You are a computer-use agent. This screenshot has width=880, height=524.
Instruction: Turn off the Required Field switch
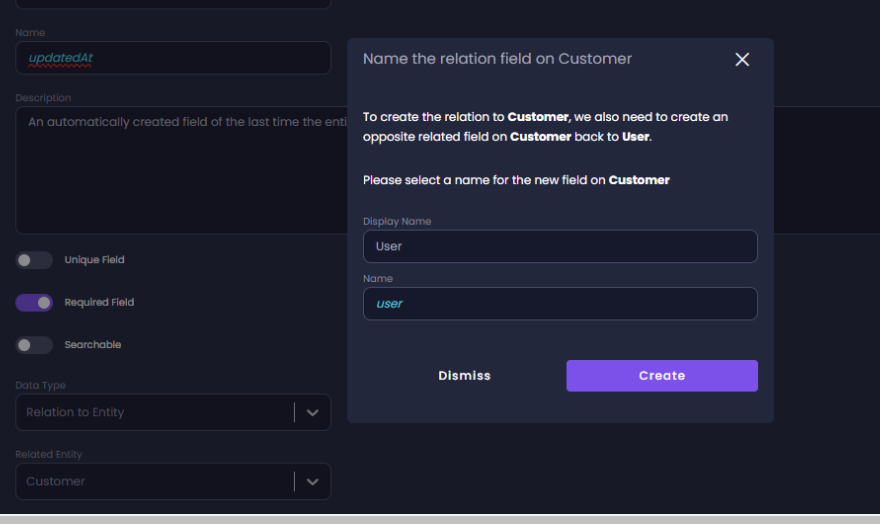click(x=34, y=303)
